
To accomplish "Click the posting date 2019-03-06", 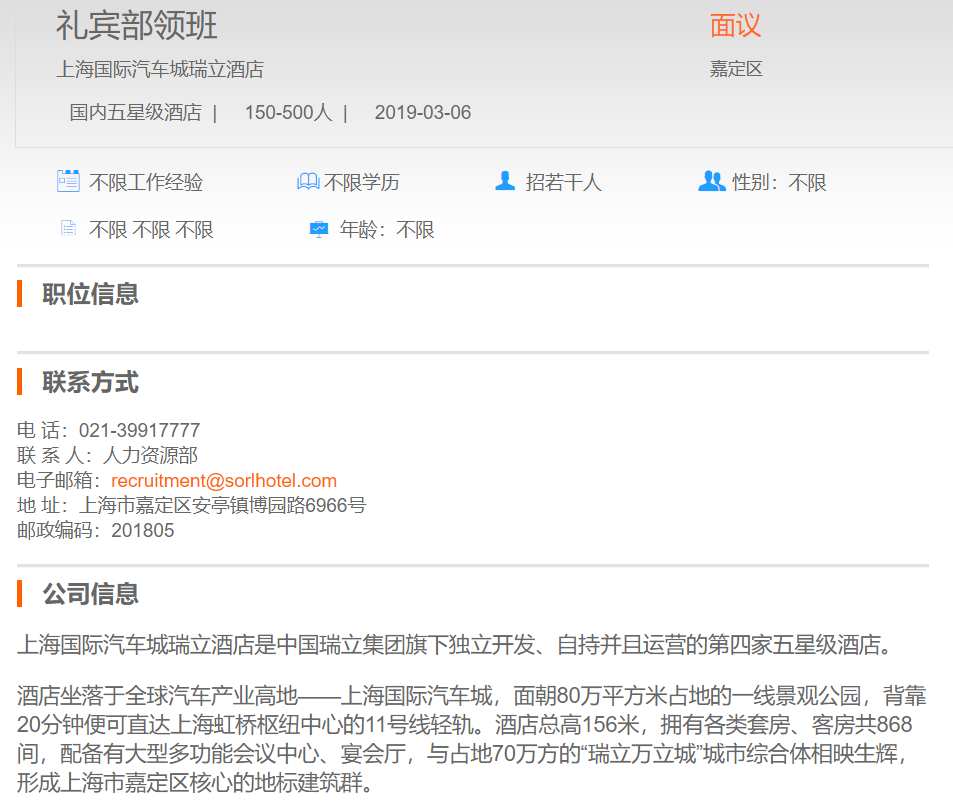I will pos(422,113).
